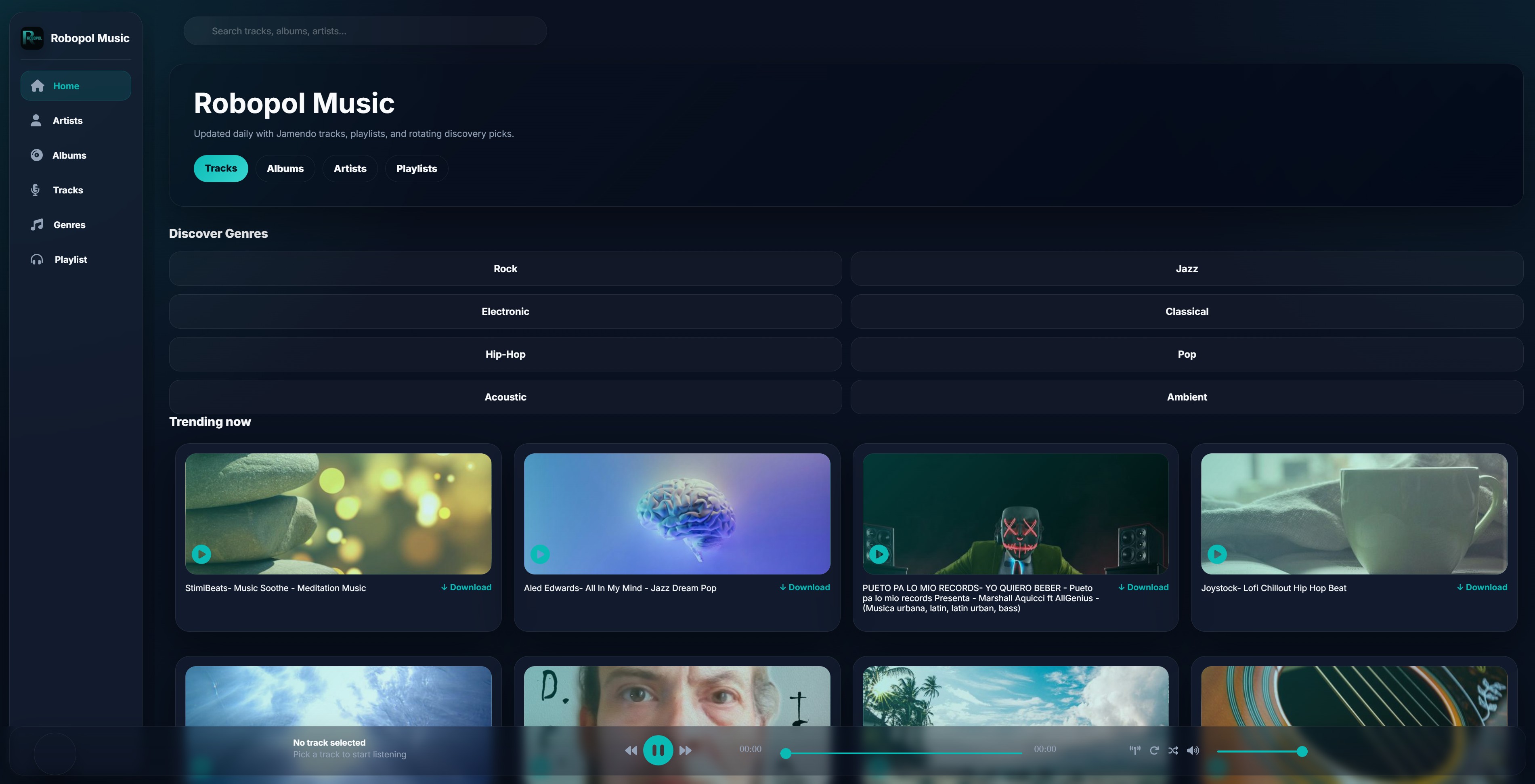Enable shuffle playback

tap(1173, 750)
